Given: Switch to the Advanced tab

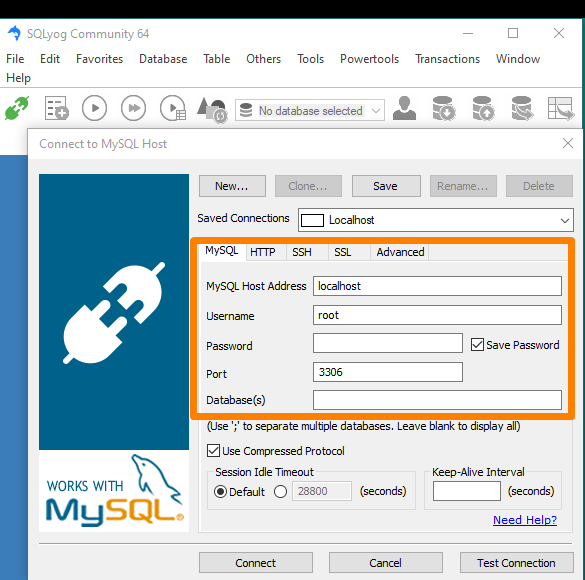Looking at the screenshot, I should coord(400,252).
